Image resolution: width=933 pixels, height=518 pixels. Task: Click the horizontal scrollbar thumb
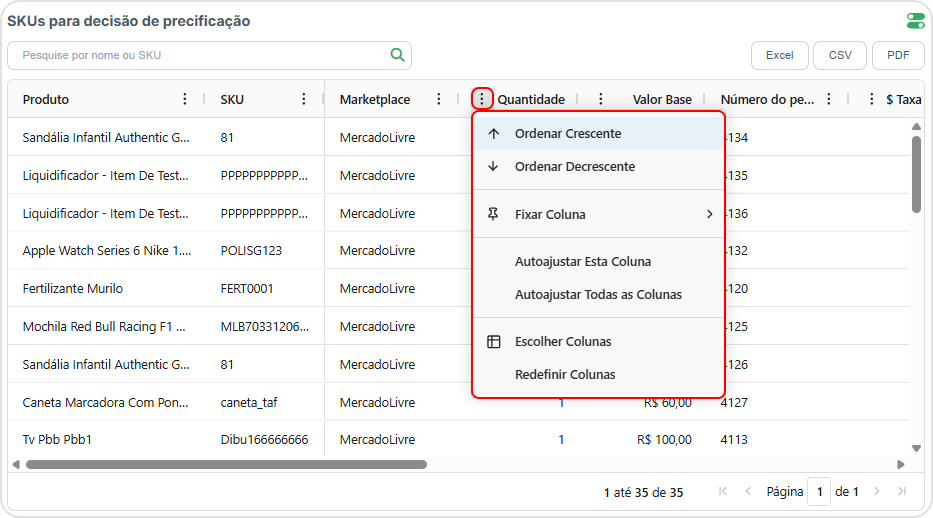(x=226, y=464)
